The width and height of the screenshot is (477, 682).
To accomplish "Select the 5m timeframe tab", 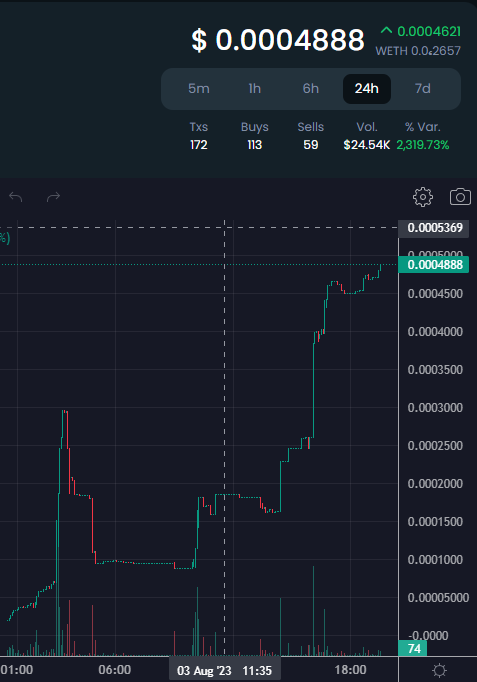I will [x=199, y=89].
